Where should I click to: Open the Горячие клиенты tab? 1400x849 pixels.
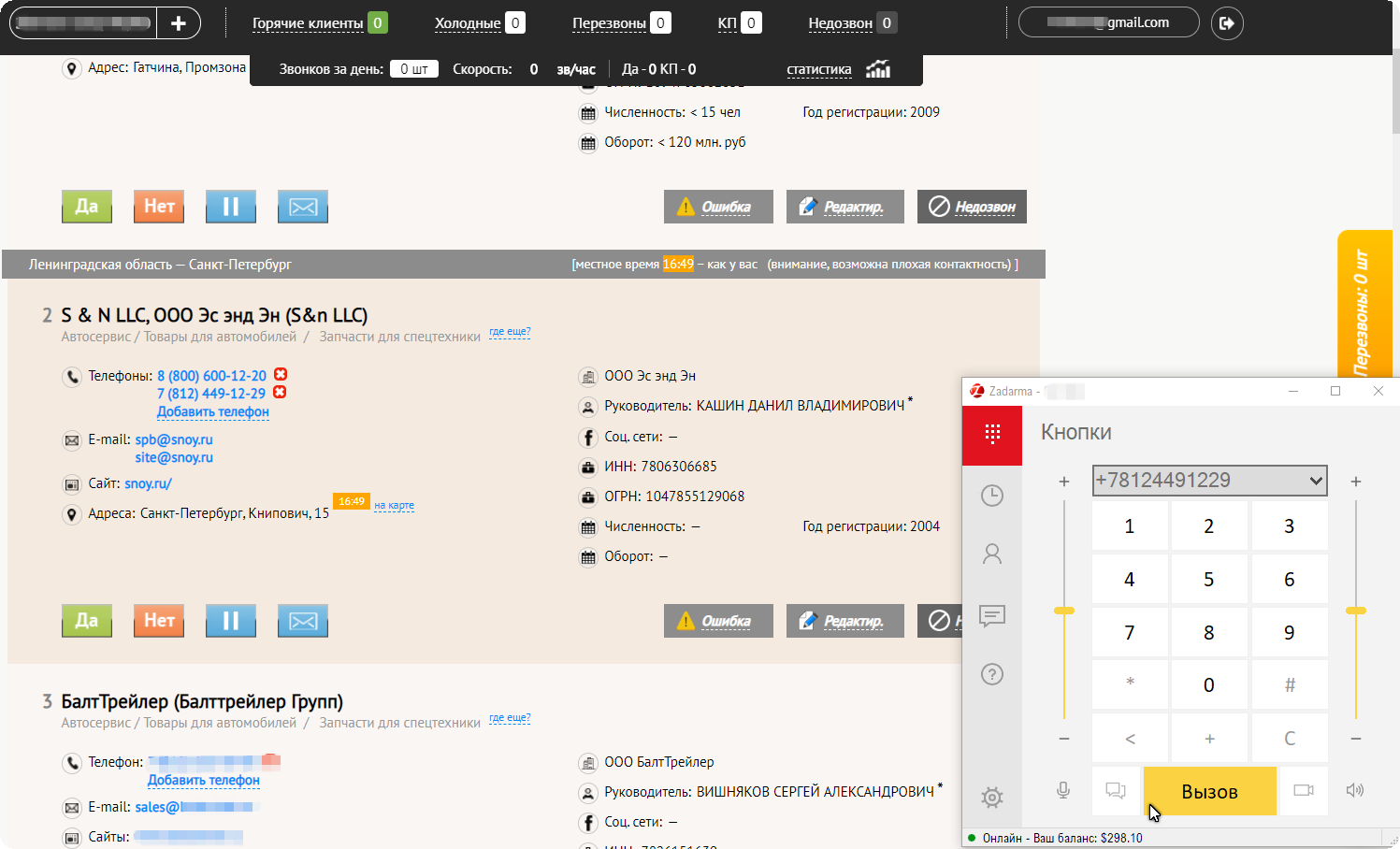pyautogui.click(x=308, y=23)
